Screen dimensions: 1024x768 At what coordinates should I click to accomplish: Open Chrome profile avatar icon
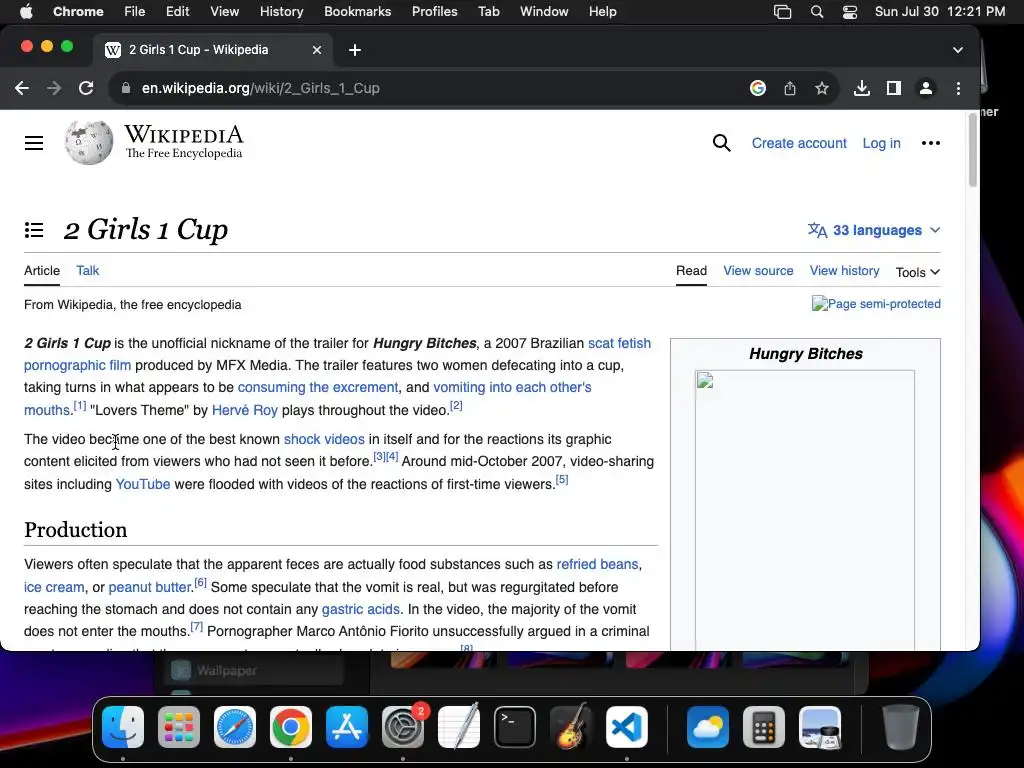point(925,88)
